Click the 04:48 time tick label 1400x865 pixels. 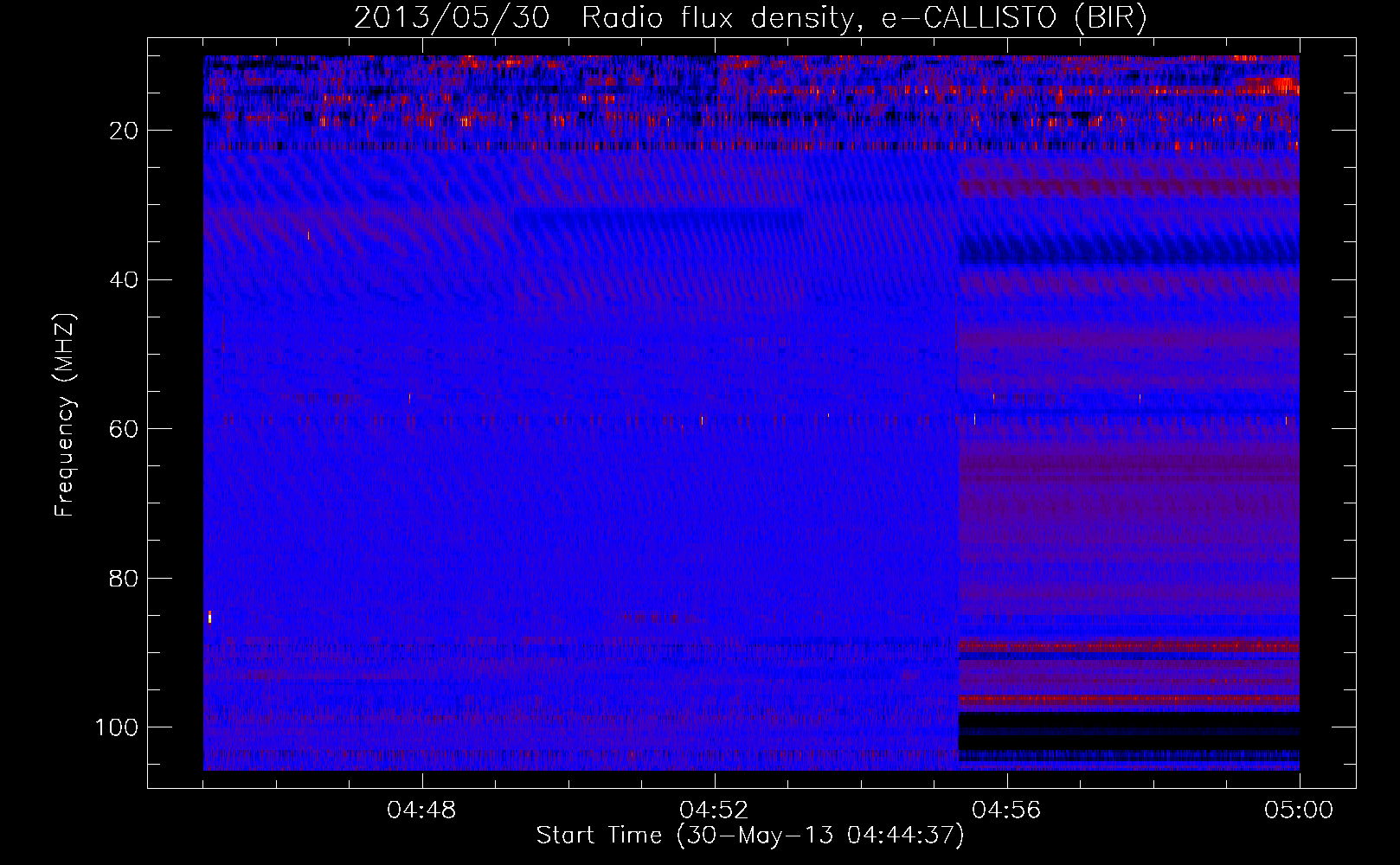point(421,810)
